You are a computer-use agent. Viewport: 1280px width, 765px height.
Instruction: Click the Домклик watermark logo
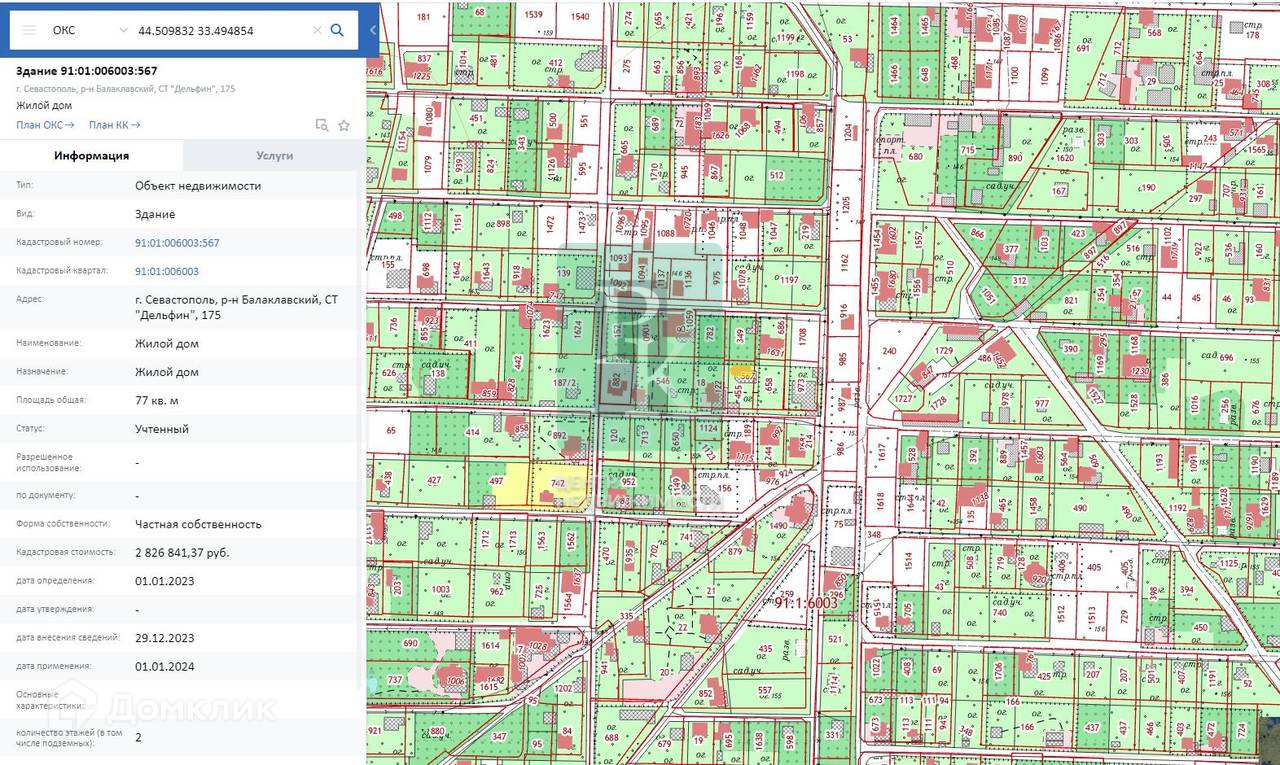[x=165, y=707]
